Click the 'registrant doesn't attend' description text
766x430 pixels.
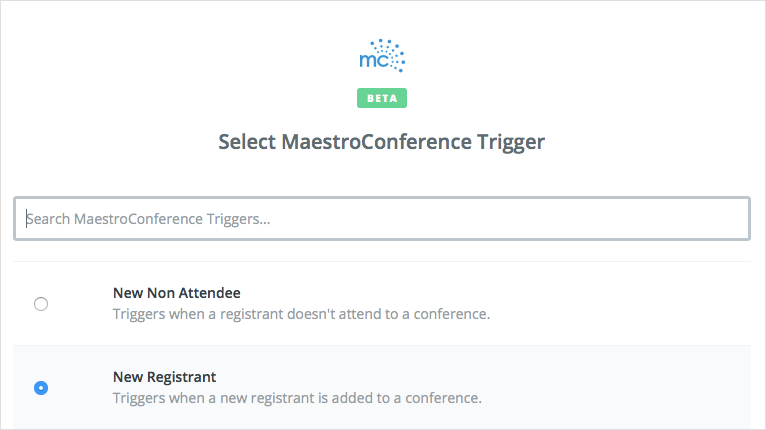tap(301, 314)
